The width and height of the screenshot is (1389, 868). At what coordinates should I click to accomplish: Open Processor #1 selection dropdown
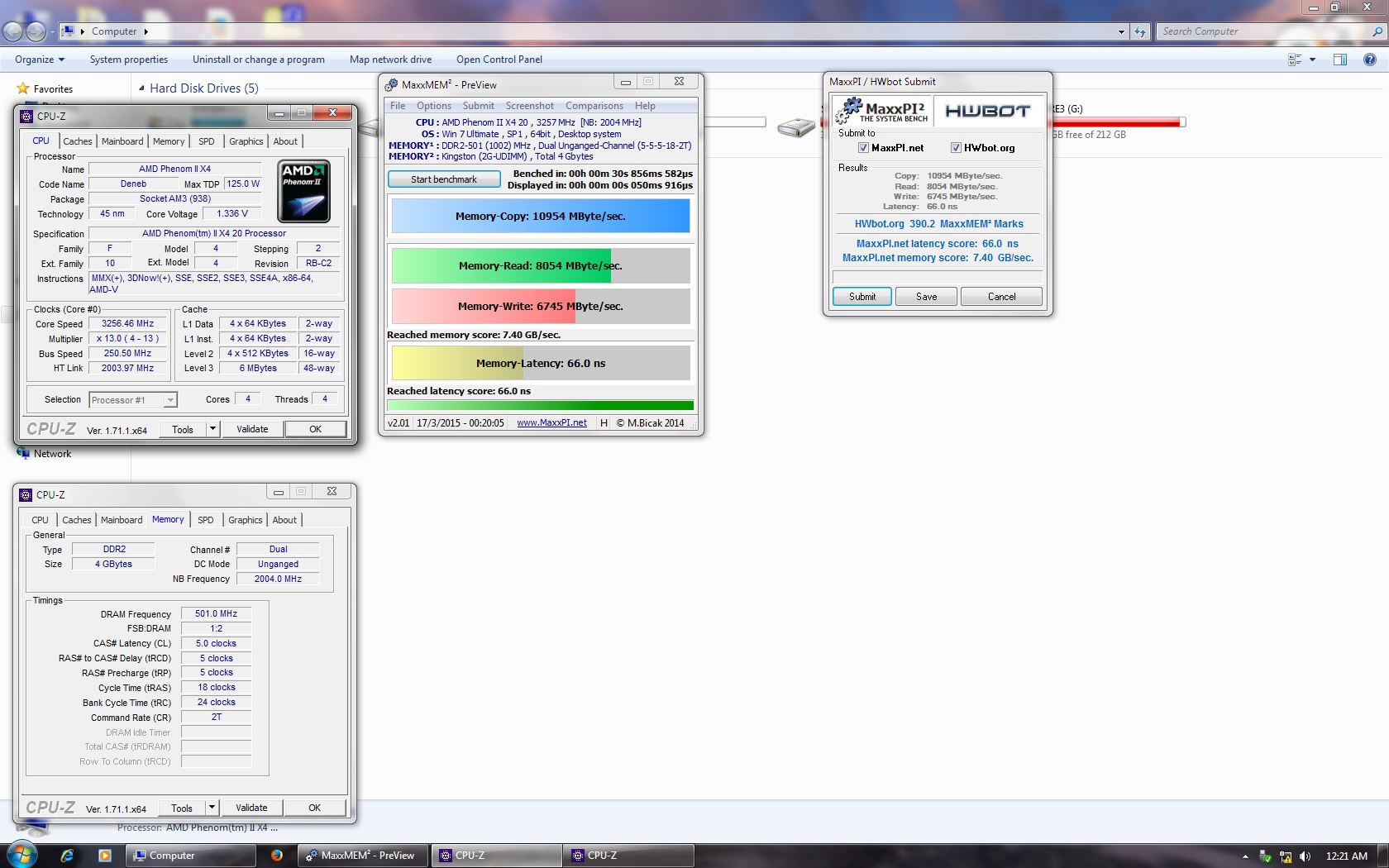tap(170, 400)
